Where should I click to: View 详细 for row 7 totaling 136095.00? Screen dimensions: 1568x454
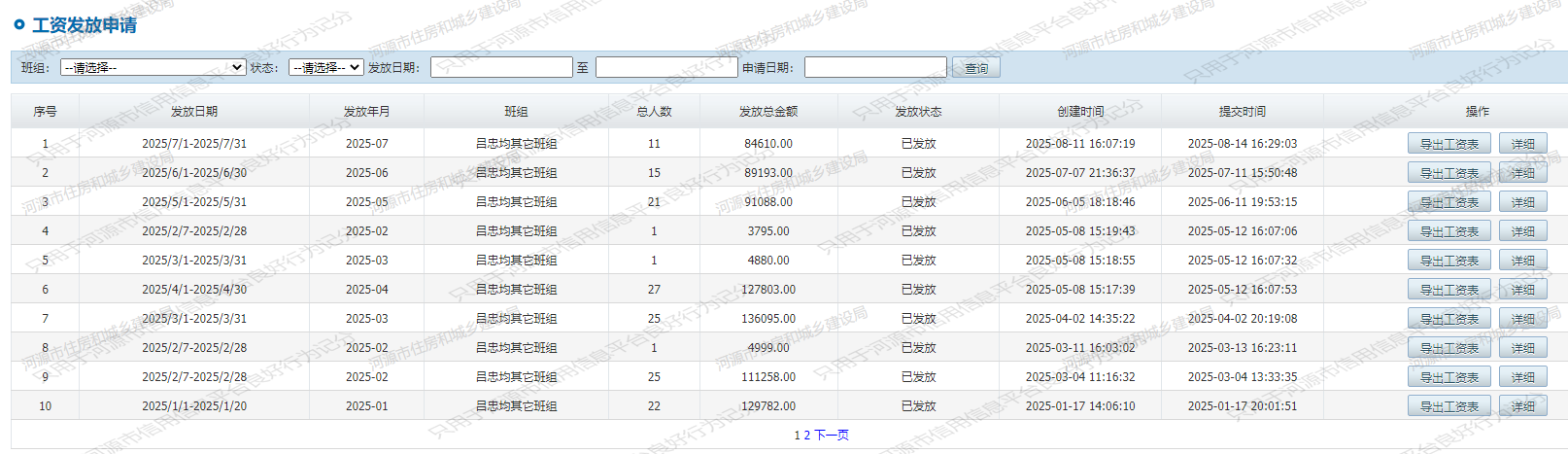pos(1522,319)
